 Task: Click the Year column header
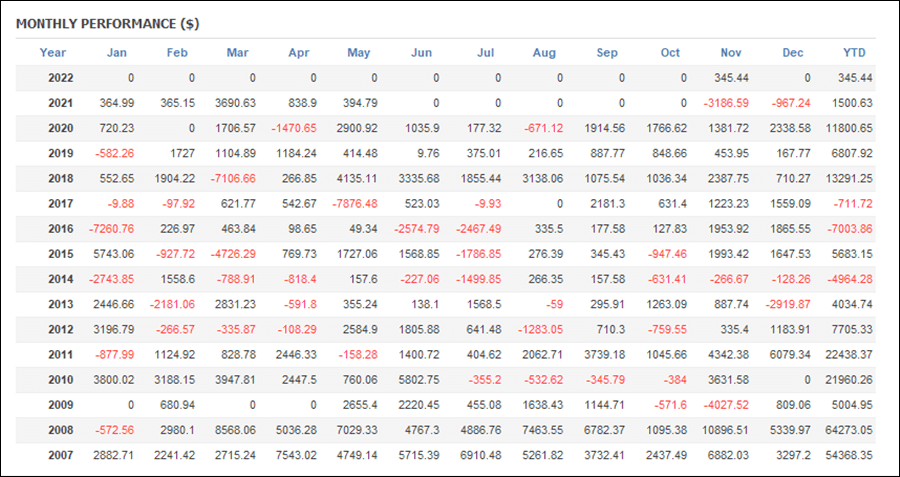(x=53, y=53)
